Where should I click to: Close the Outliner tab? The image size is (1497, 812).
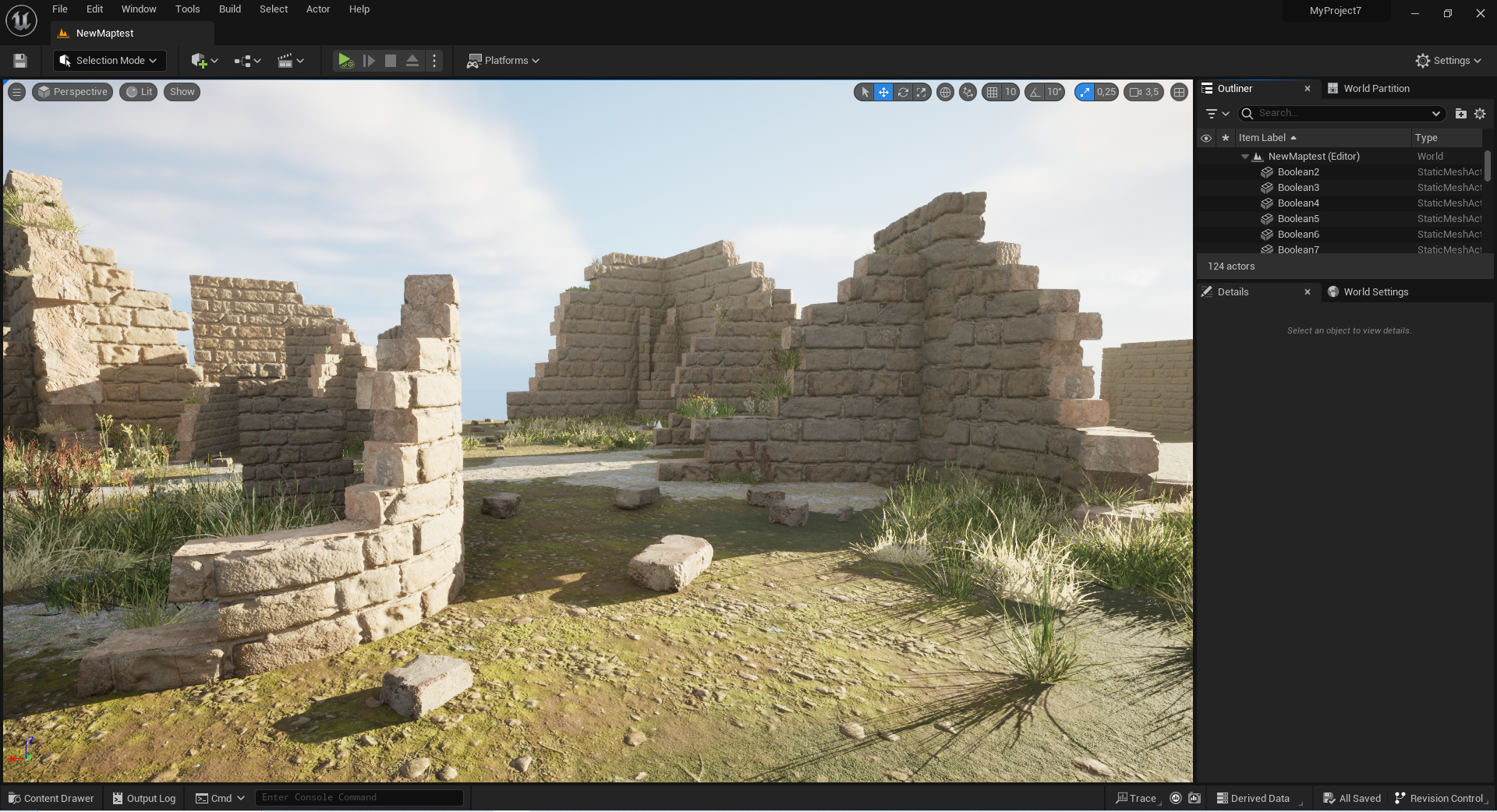[1308, 89]
